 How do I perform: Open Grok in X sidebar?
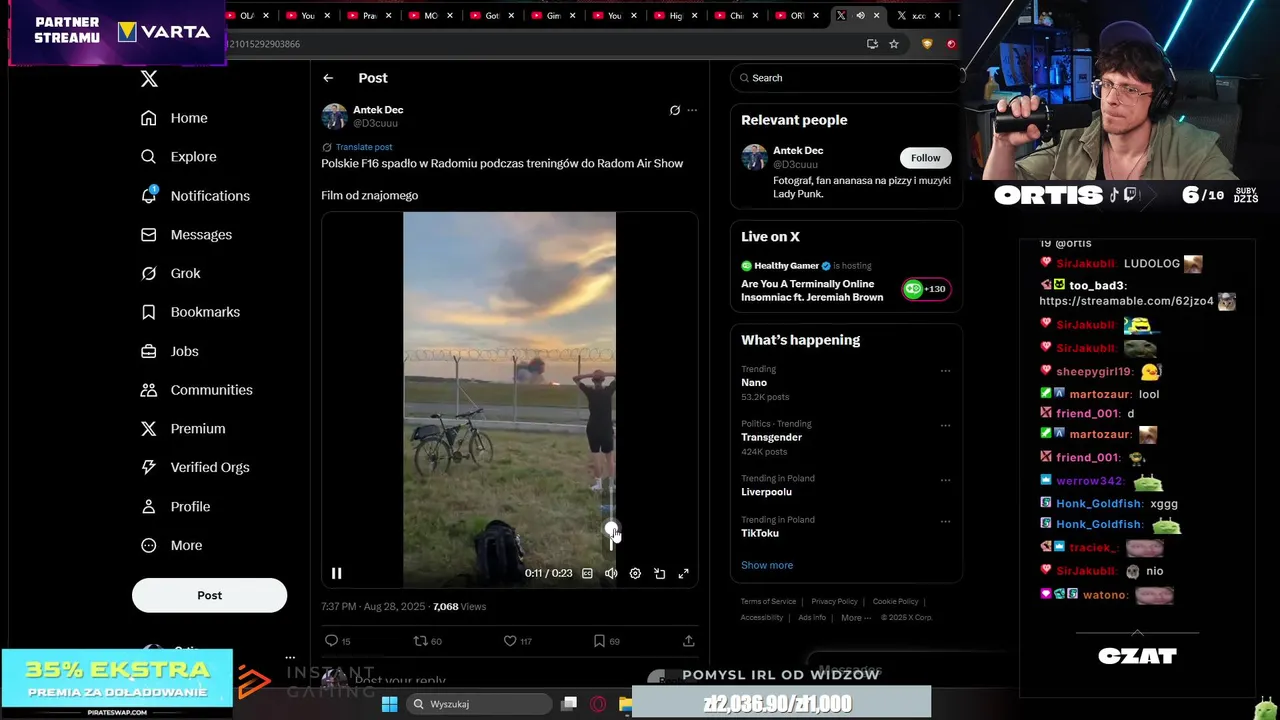point(170,273)
